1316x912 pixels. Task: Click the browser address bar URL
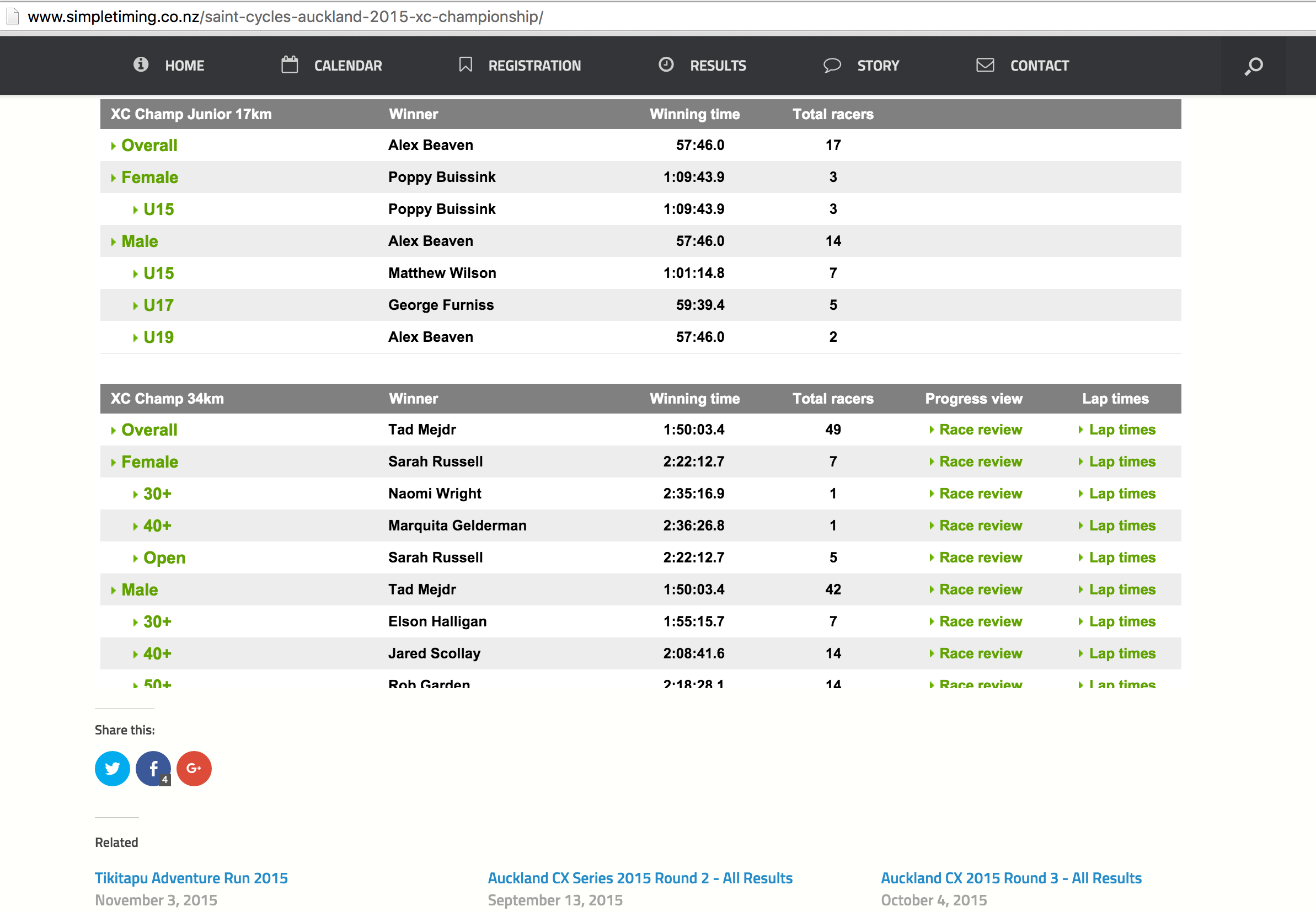click(x=286, y=17)
